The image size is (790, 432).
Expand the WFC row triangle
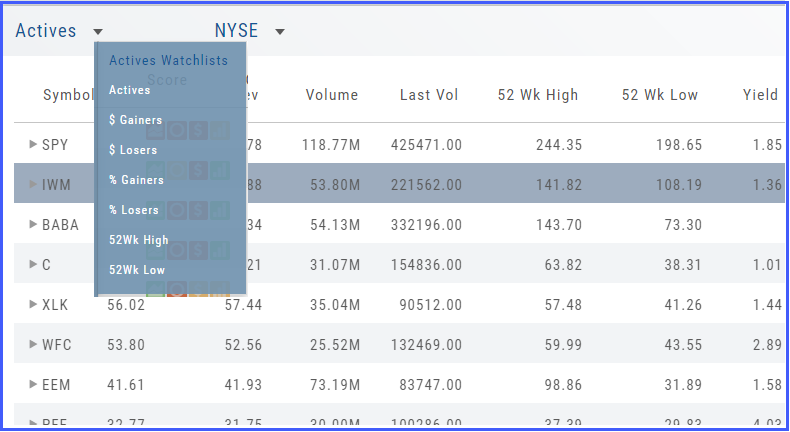[x=33, y=345]
